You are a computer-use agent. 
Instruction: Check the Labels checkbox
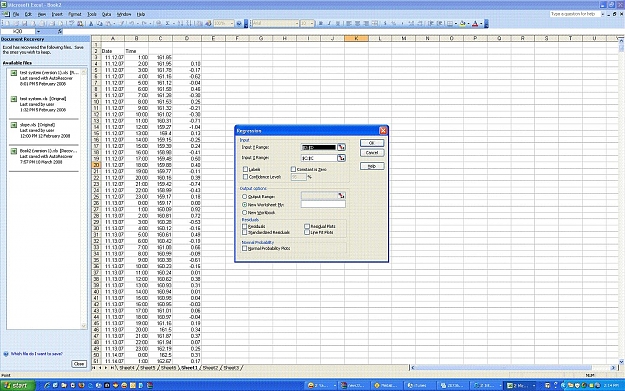click(x=245, y=169)
